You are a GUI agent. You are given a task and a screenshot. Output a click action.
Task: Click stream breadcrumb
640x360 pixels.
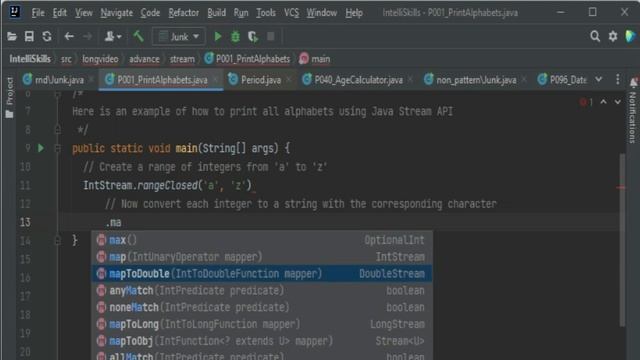coord(182,59)
